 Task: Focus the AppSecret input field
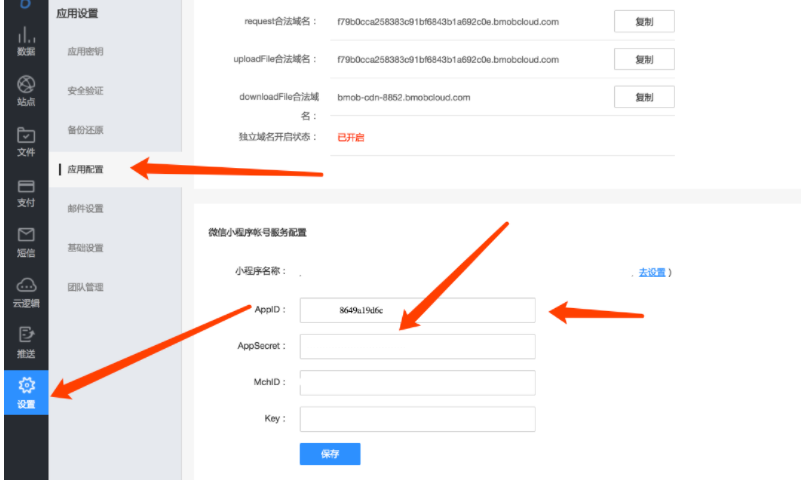[417, 346]
